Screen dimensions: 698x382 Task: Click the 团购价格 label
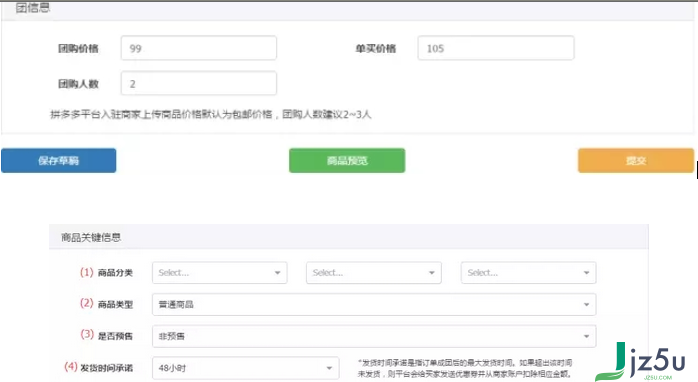click(78, 49)
